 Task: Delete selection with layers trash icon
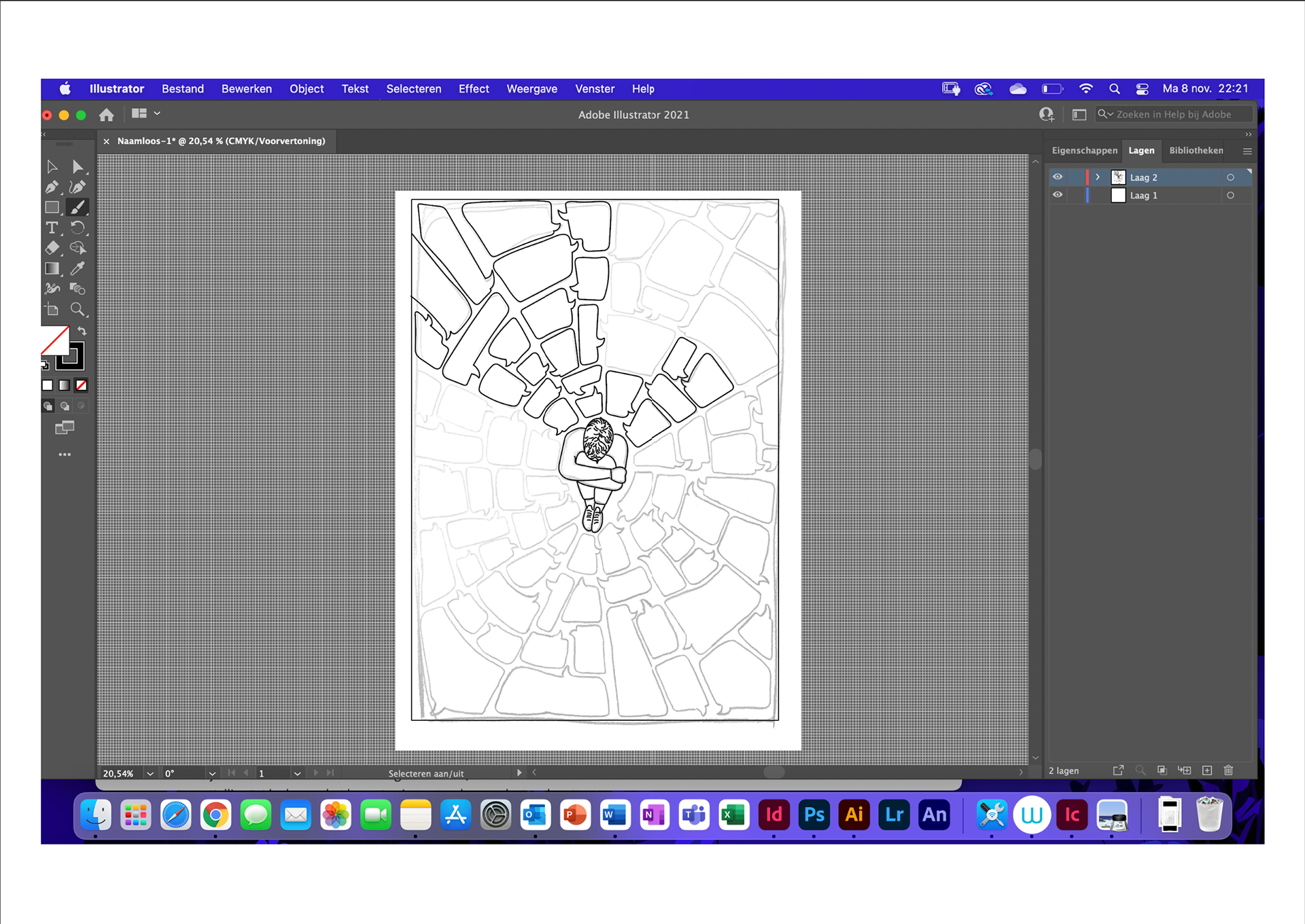(x=1228, y=770)
